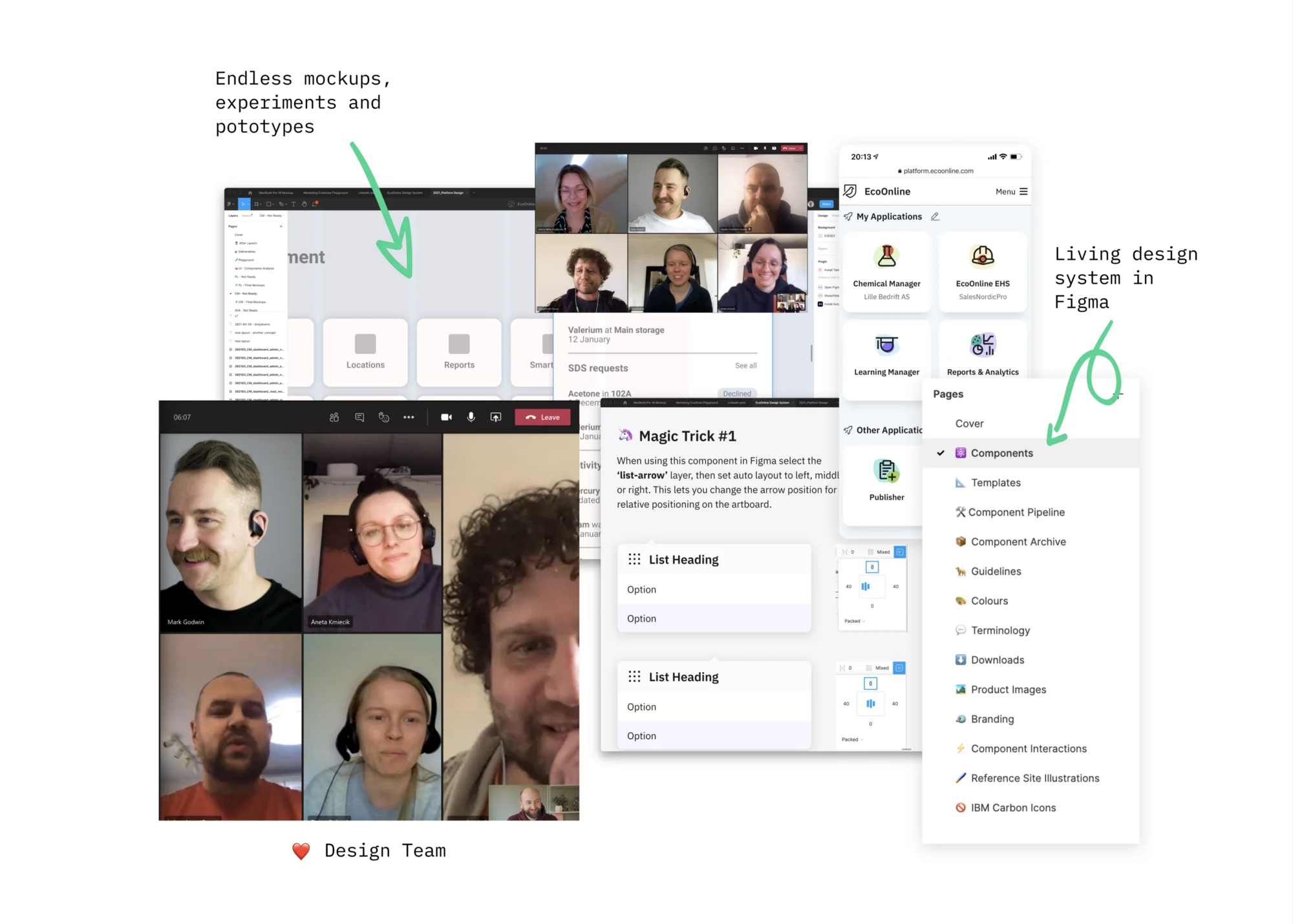Open the Layers tab in Figma sidebar
This screenshot has width=1293, height=924.
point(233,216)
